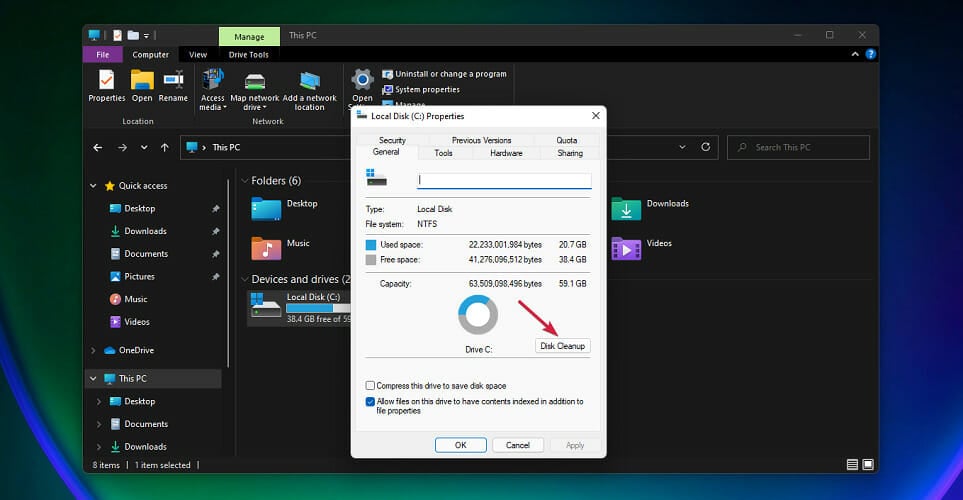
Task: Click the Open folder ribbon icon
Action: point(142,80)
